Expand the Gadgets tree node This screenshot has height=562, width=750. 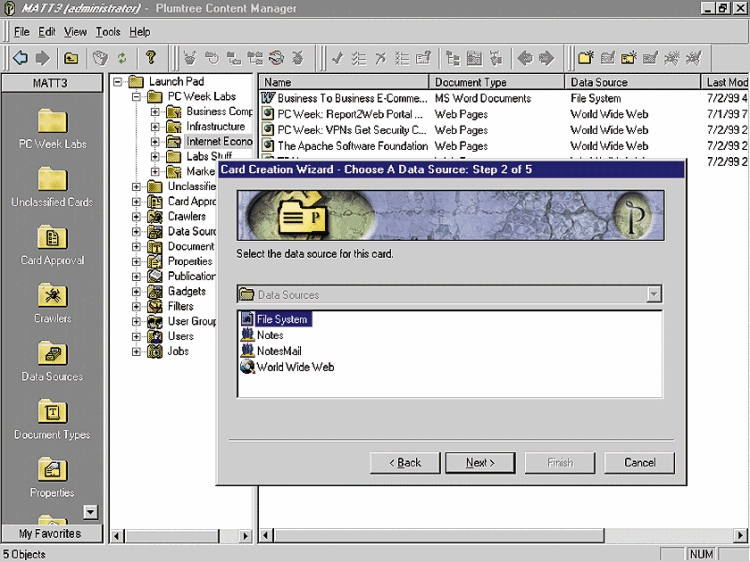pyautogui.click(x=136, y=291)
